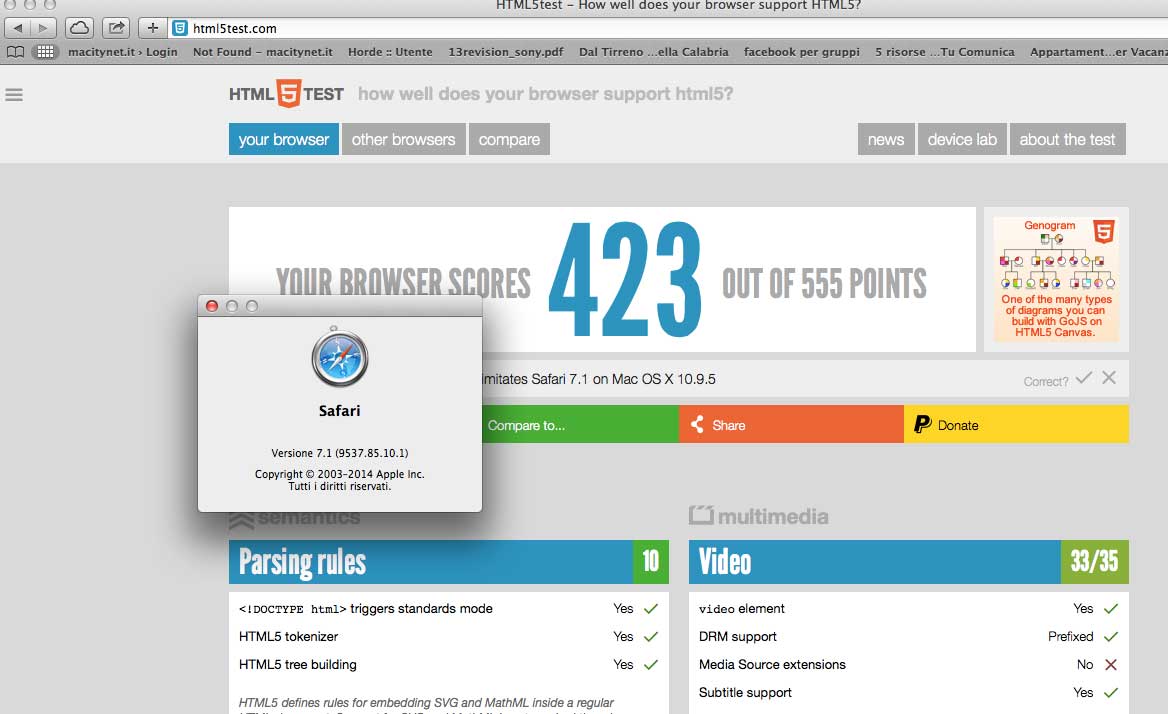Open the hamburger menu on the page

click(x=14, y=95)
